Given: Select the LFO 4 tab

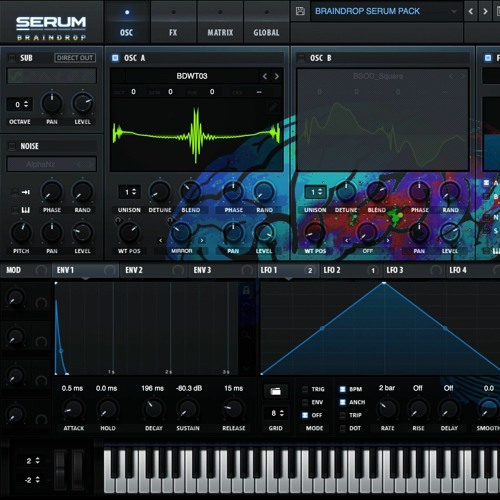Looking at the screenshot, I should pyautogui.click(x=473, y=270).
